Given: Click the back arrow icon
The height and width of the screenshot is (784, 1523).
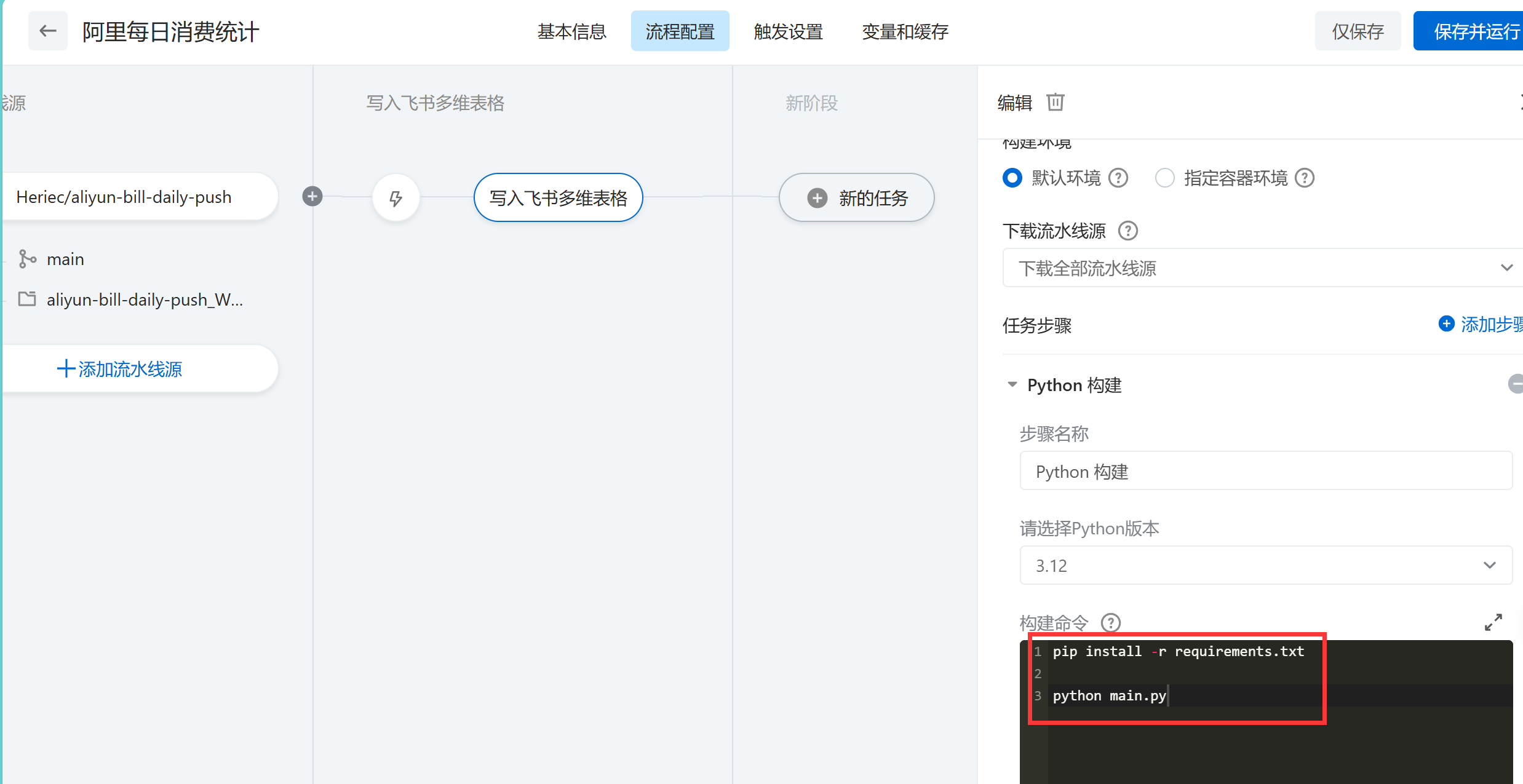Looking at the screenshot, I should click(47, 31).
